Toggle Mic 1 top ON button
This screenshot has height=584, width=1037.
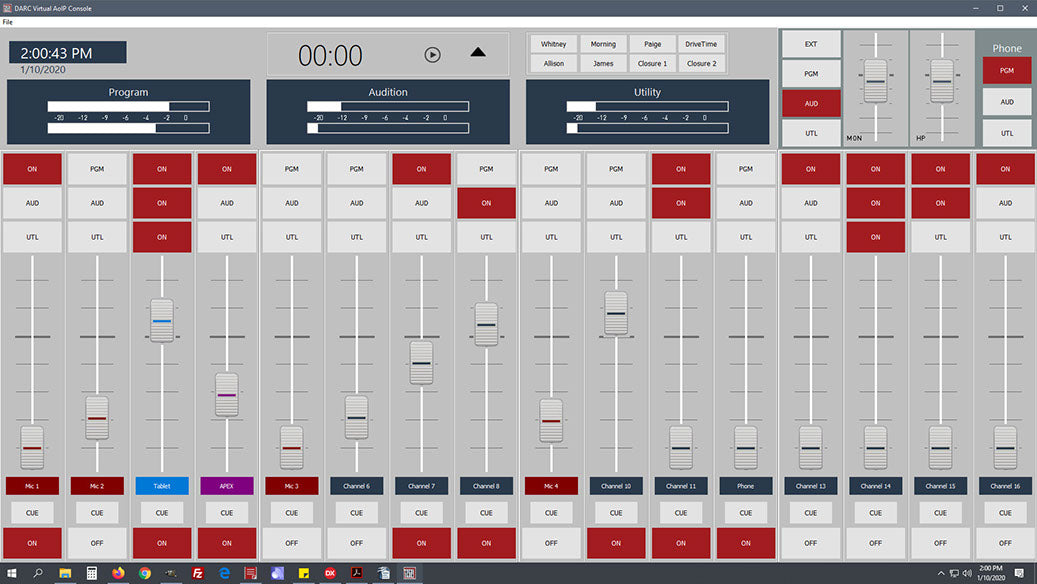pos(32,169)
